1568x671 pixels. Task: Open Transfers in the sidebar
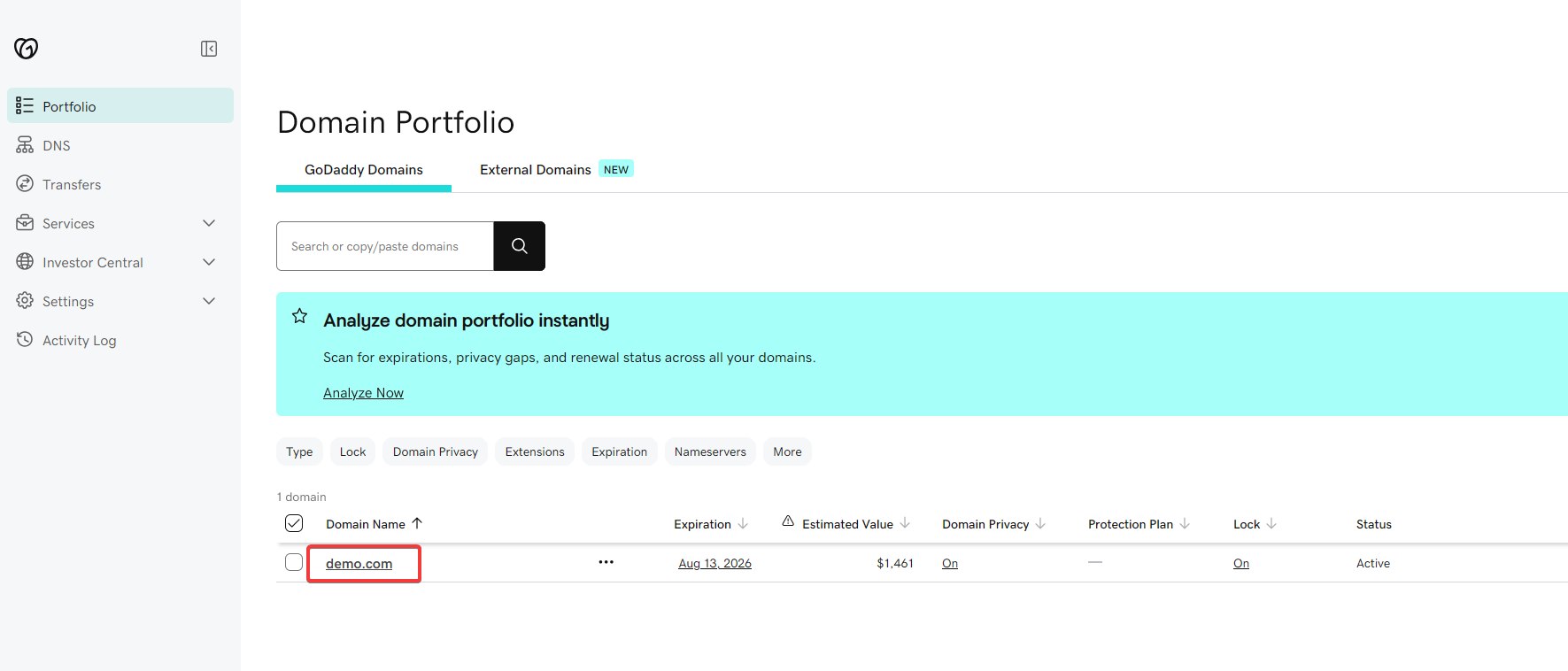(120, 184)
